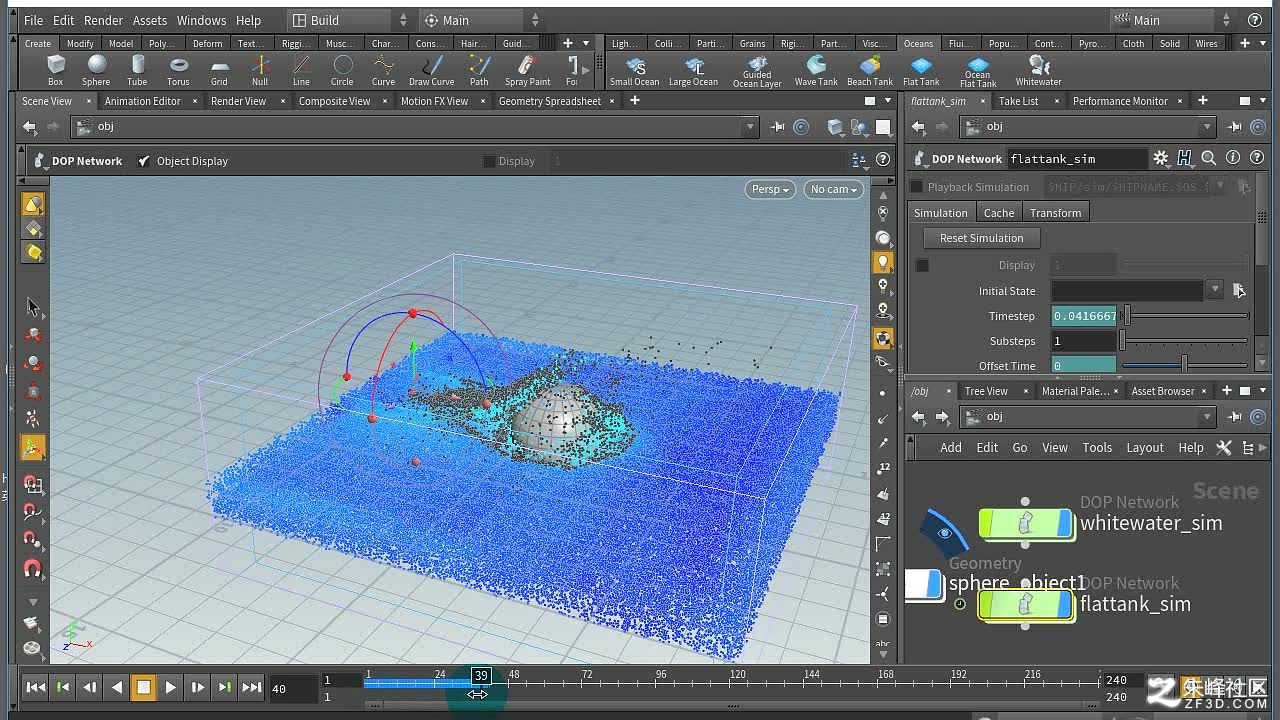Viewport: 1280px width, 720px height.
Task: Click the viewport help question icon
Action: click(883, 160)
